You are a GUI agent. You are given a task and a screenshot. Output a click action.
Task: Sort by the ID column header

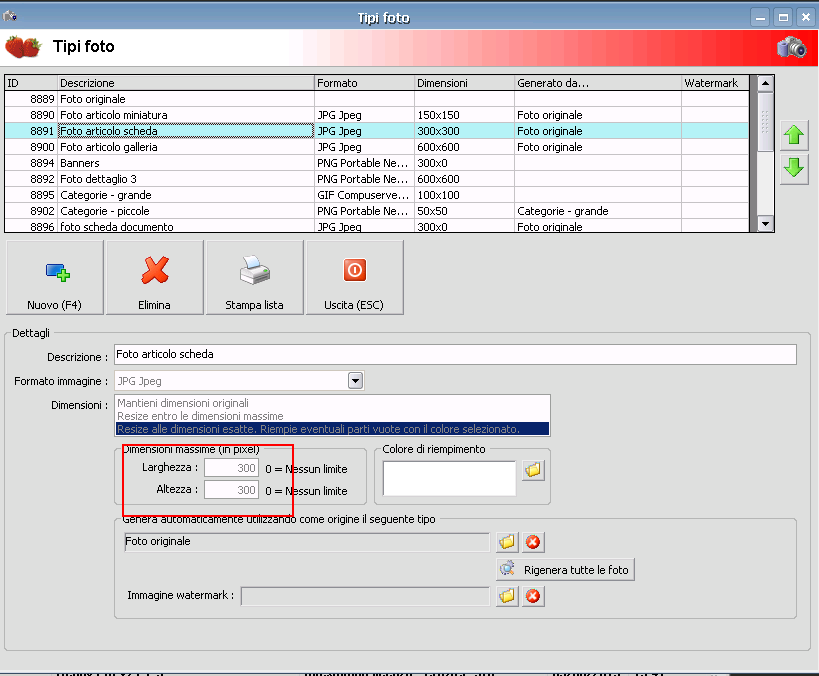click(31, 83)
